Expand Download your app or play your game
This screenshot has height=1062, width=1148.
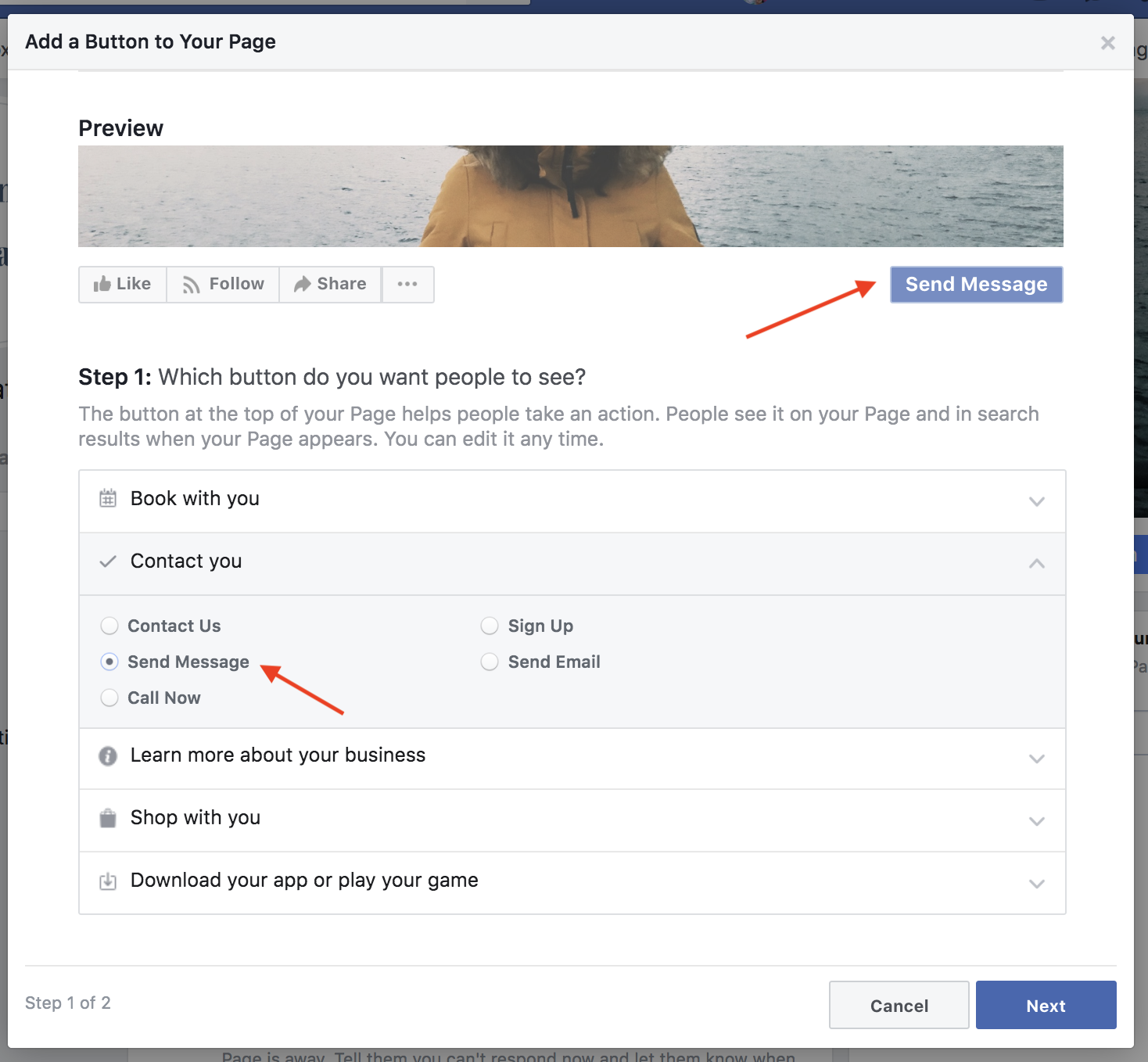(x=1038, y=883)
